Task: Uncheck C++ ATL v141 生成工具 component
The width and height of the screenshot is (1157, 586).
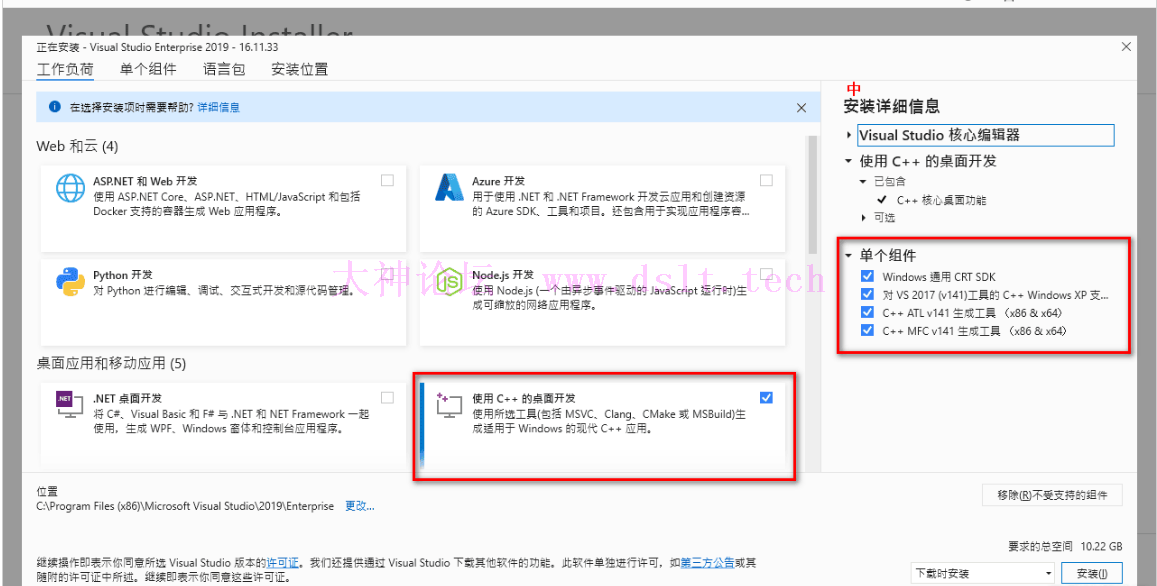Action: click(x=867, y=313)
